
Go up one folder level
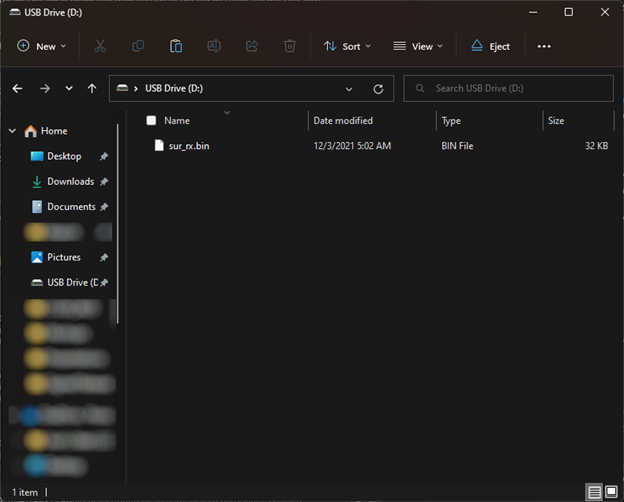click(x=92, y=88)
